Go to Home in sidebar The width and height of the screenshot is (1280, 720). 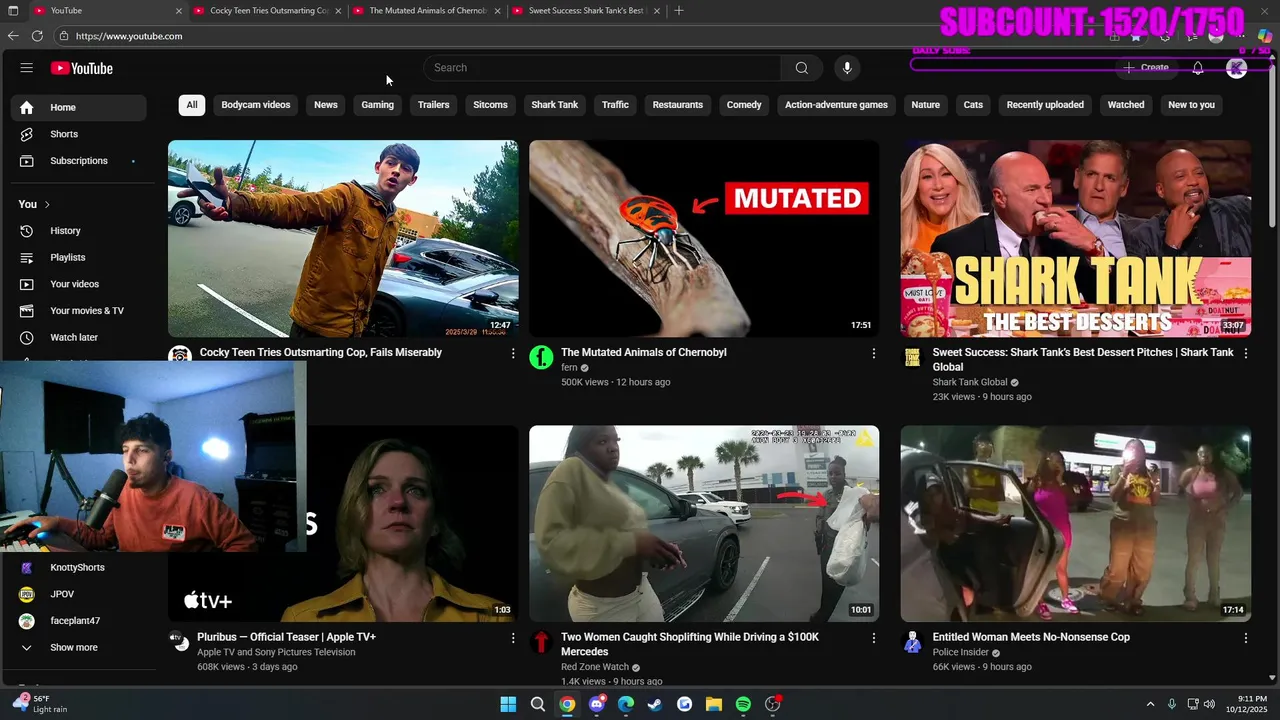(x=78, y=107)
